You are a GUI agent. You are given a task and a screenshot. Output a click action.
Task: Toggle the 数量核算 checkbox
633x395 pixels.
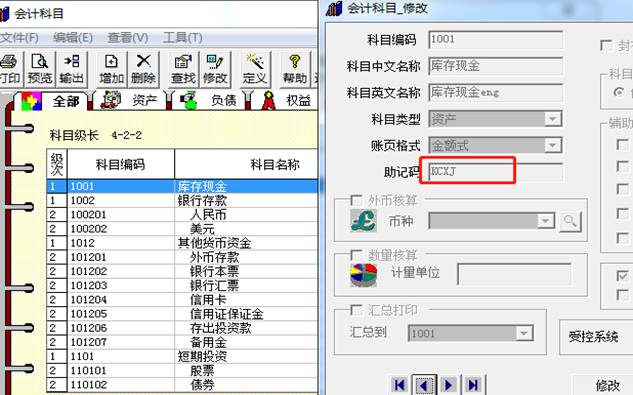tap(356, 255)
